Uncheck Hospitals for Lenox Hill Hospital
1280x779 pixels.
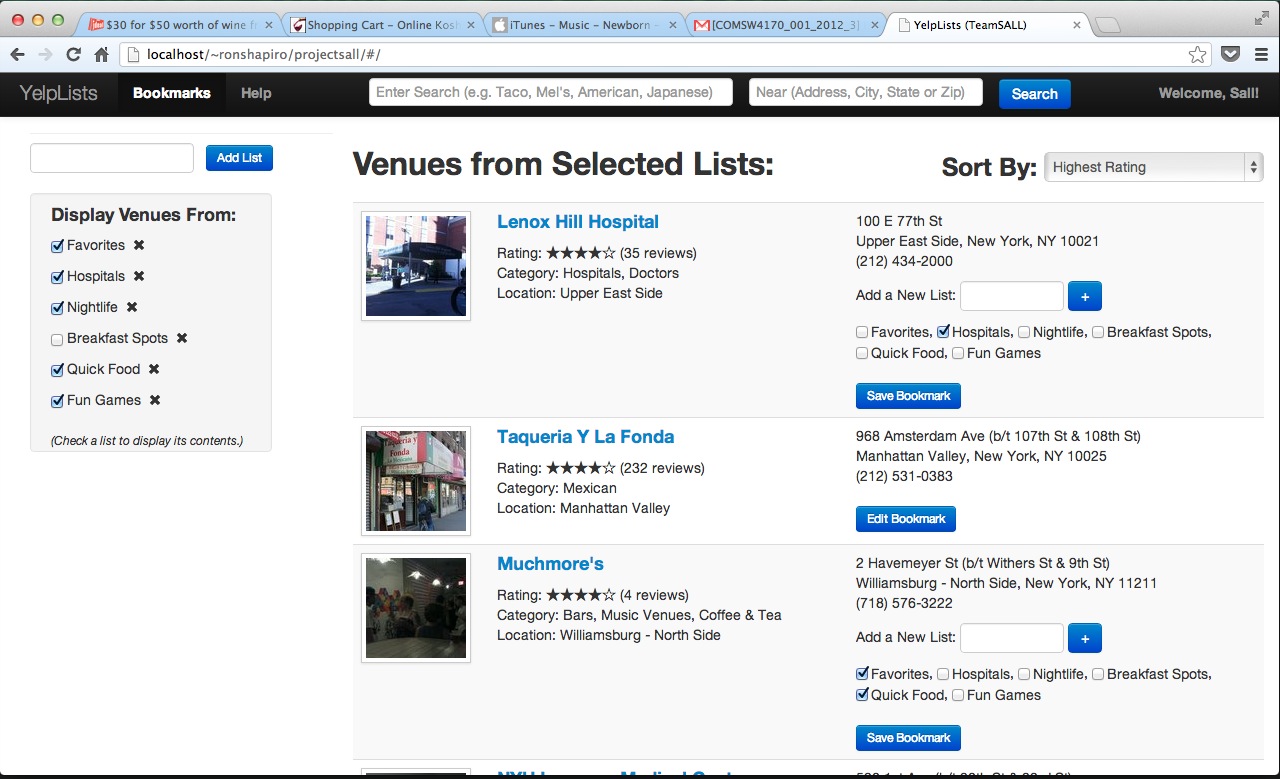tap(943, 332)
